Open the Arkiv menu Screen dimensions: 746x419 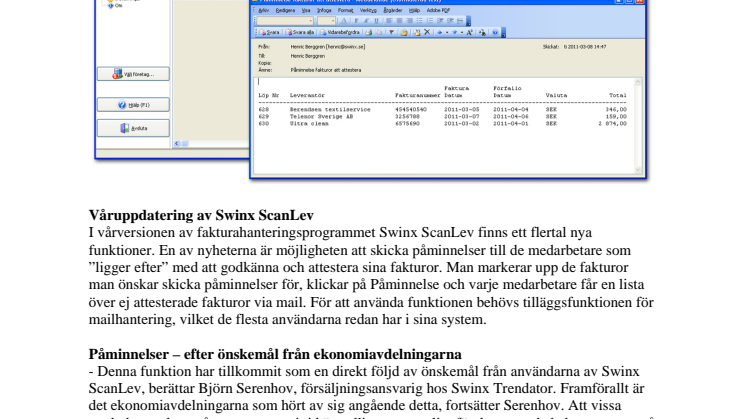click(x=264, y=10)
